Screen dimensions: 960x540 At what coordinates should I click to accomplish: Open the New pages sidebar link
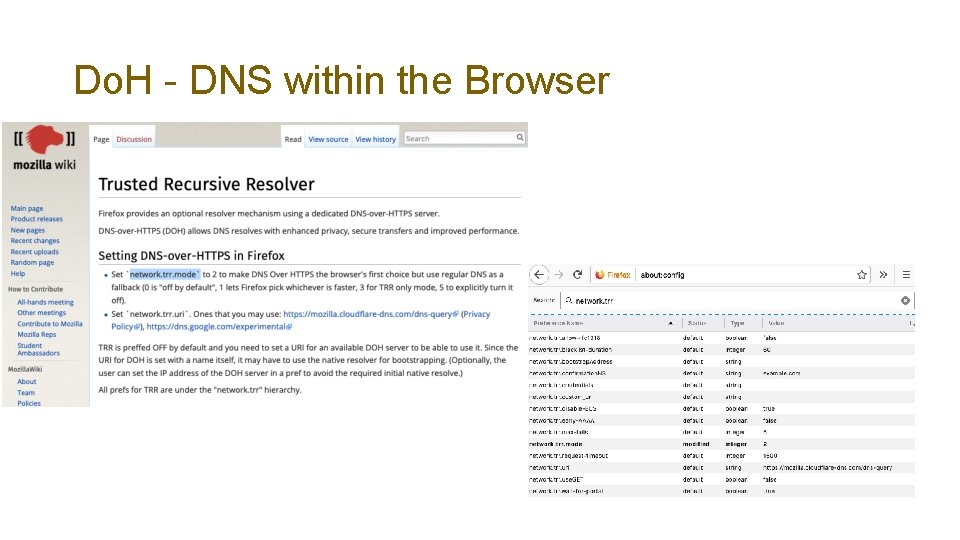pyautogui.click(x=28, y=230)
